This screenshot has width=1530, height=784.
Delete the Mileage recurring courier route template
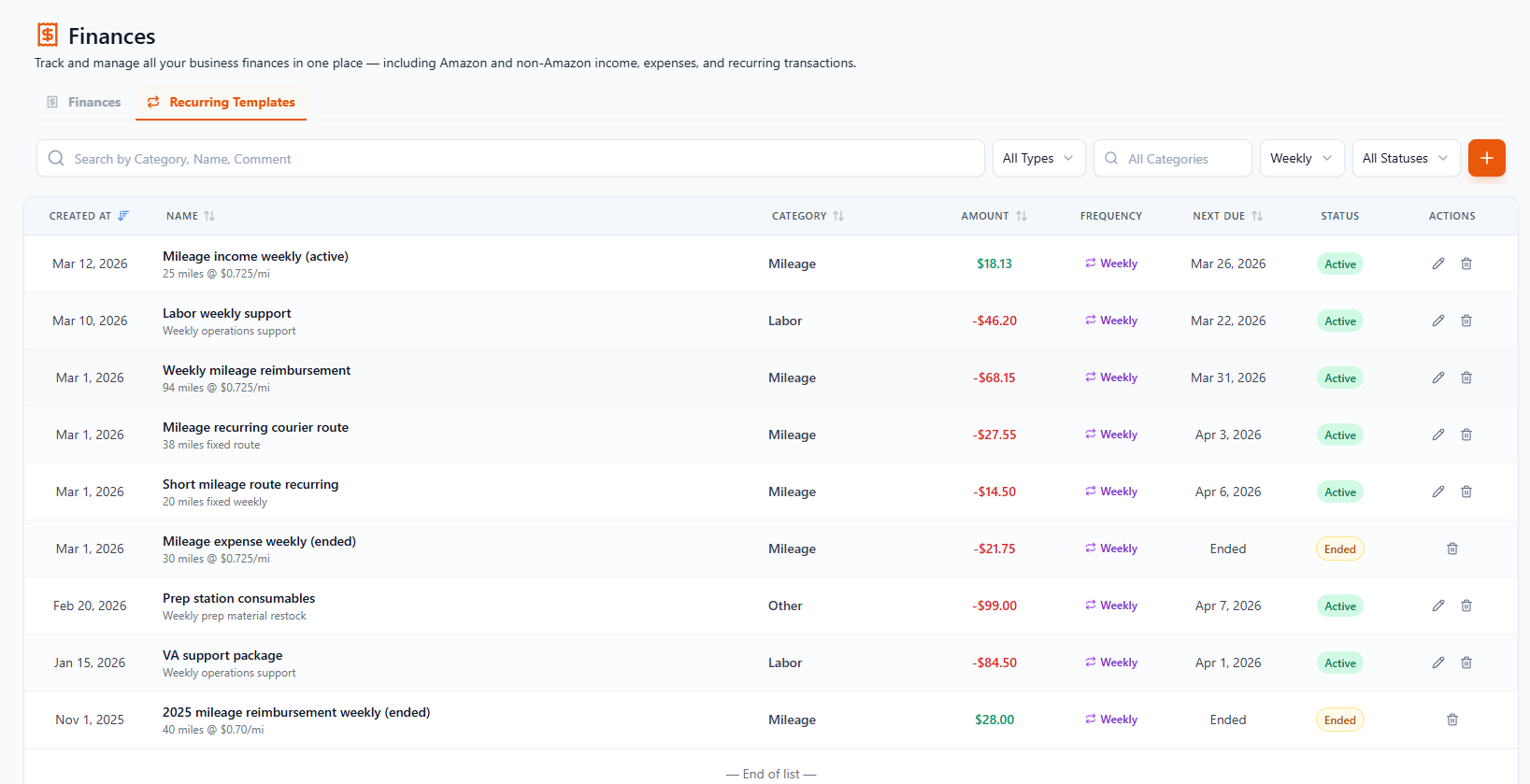(x=1466, y=435)
